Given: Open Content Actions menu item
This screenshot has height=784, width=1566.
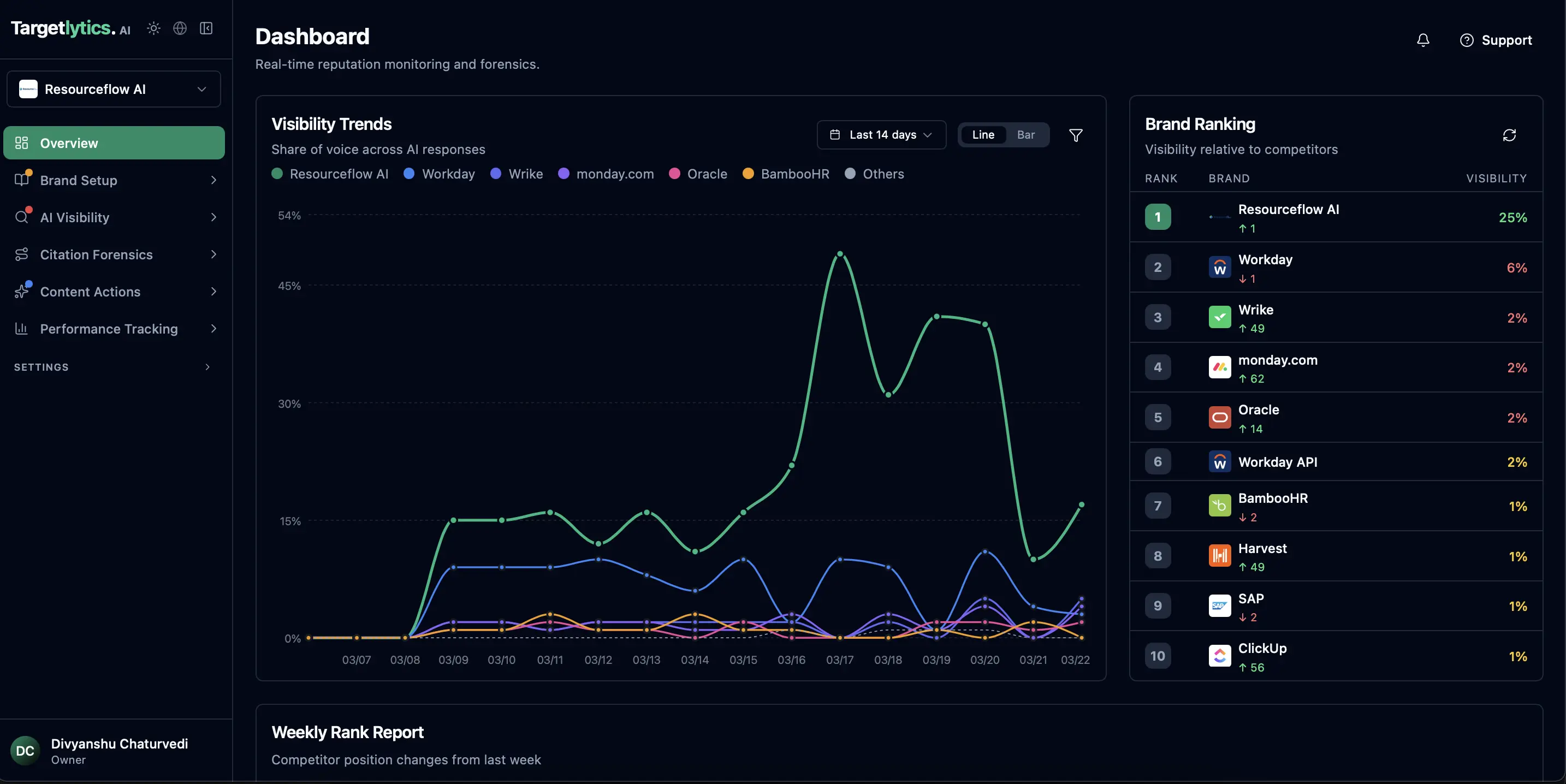Looking at the screenshot, I should (x=114, y=292).
